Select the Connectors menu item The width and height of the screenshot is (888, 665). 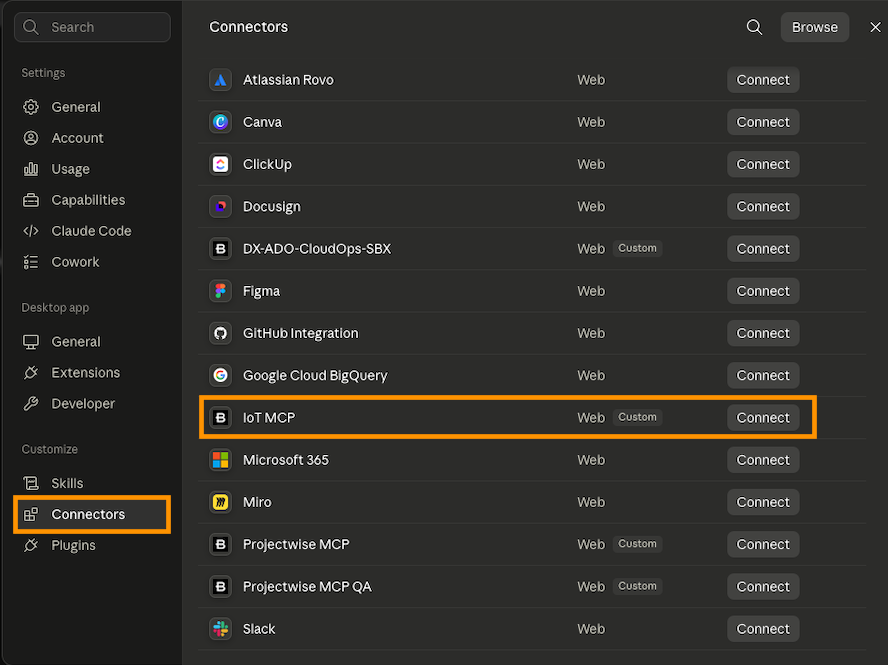pos(92,514)
